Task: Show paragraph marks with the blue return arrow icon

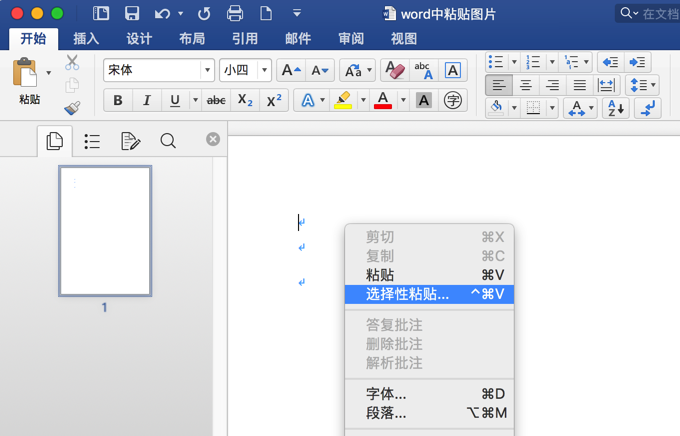Action: (x=648, y=108)
